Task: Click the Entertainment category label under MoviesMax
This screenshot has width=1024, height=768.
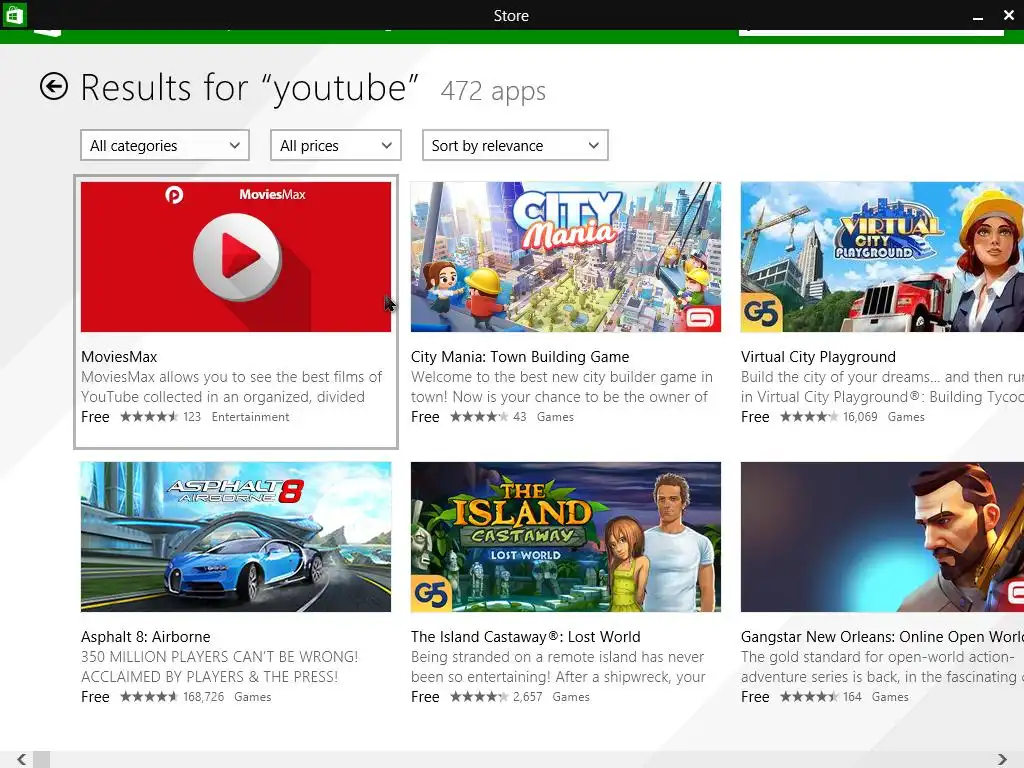Action: [x=250, y=417]
